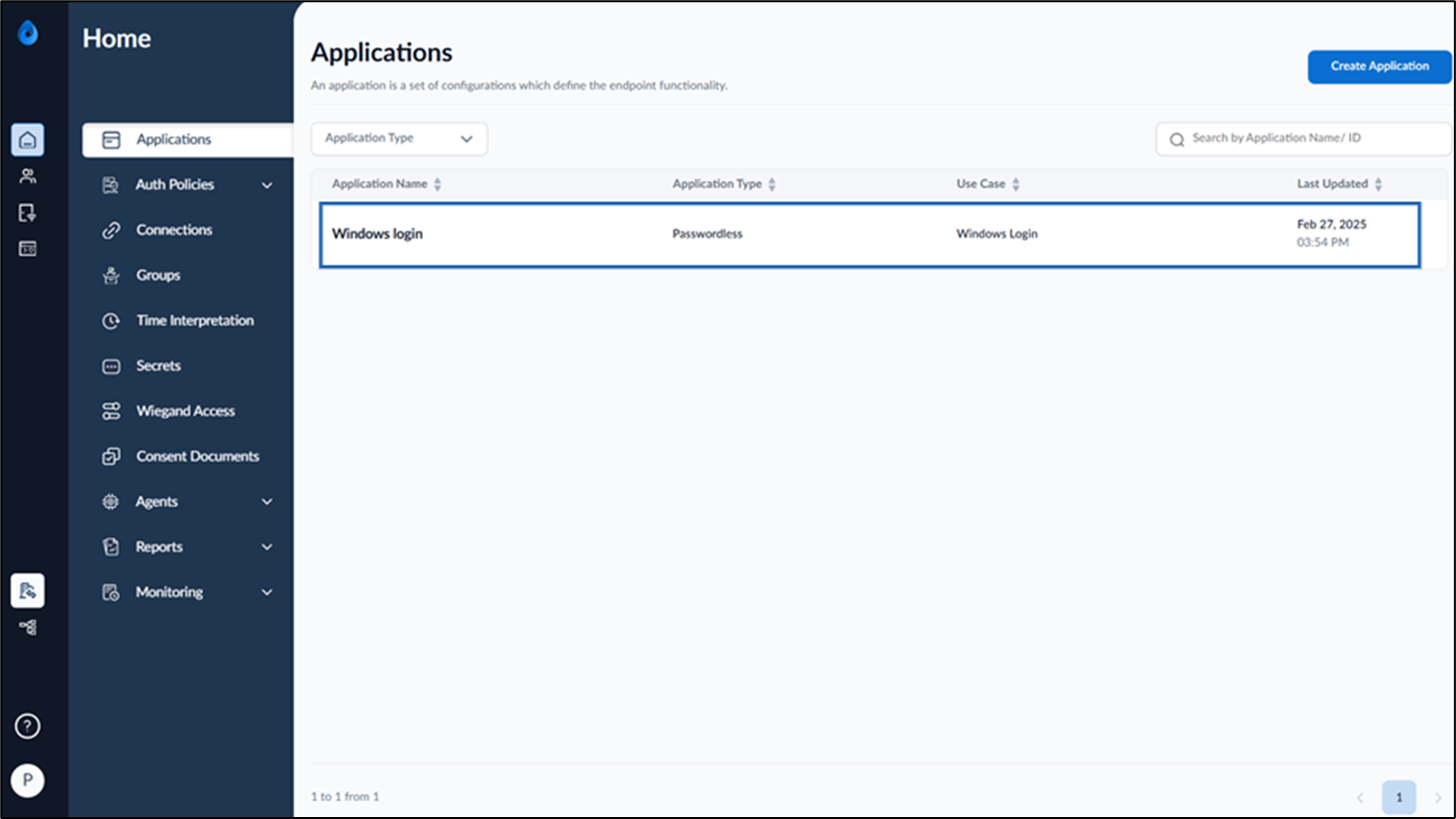
Task: Click the Time Interpretation clock icon
Action: (x=111, y=321)
